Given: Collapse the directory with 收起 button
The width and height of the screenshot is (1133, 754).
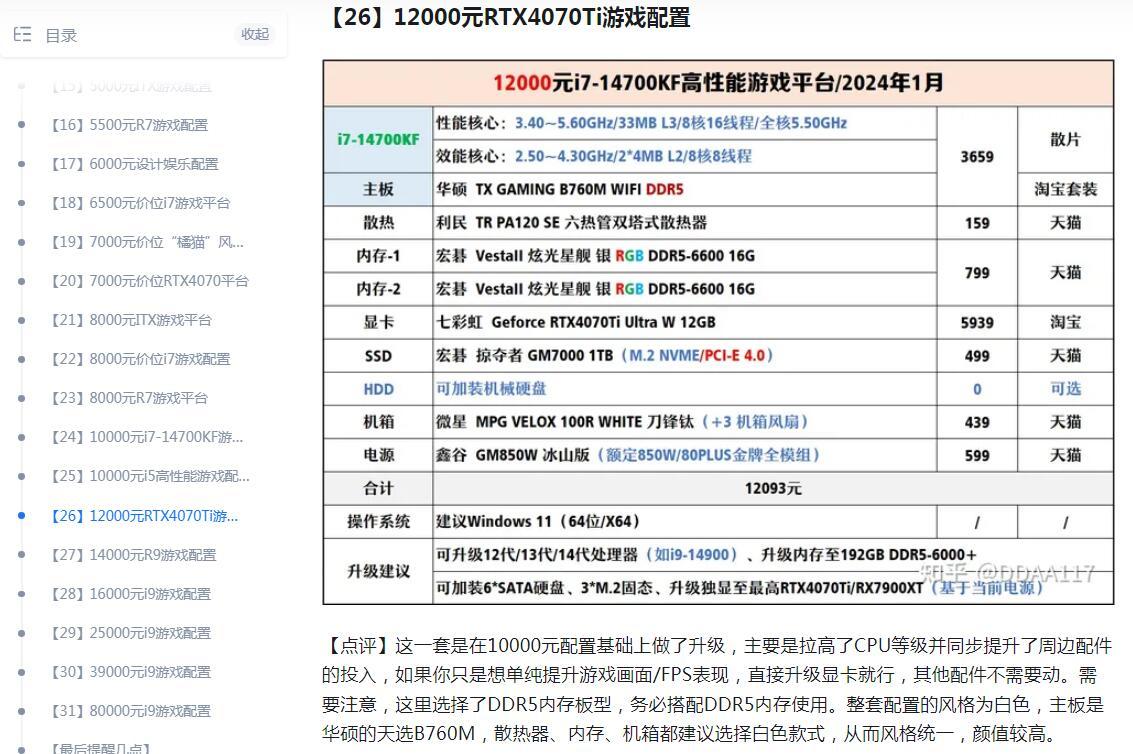Looking at the screenshot, I should click(255, 34).
